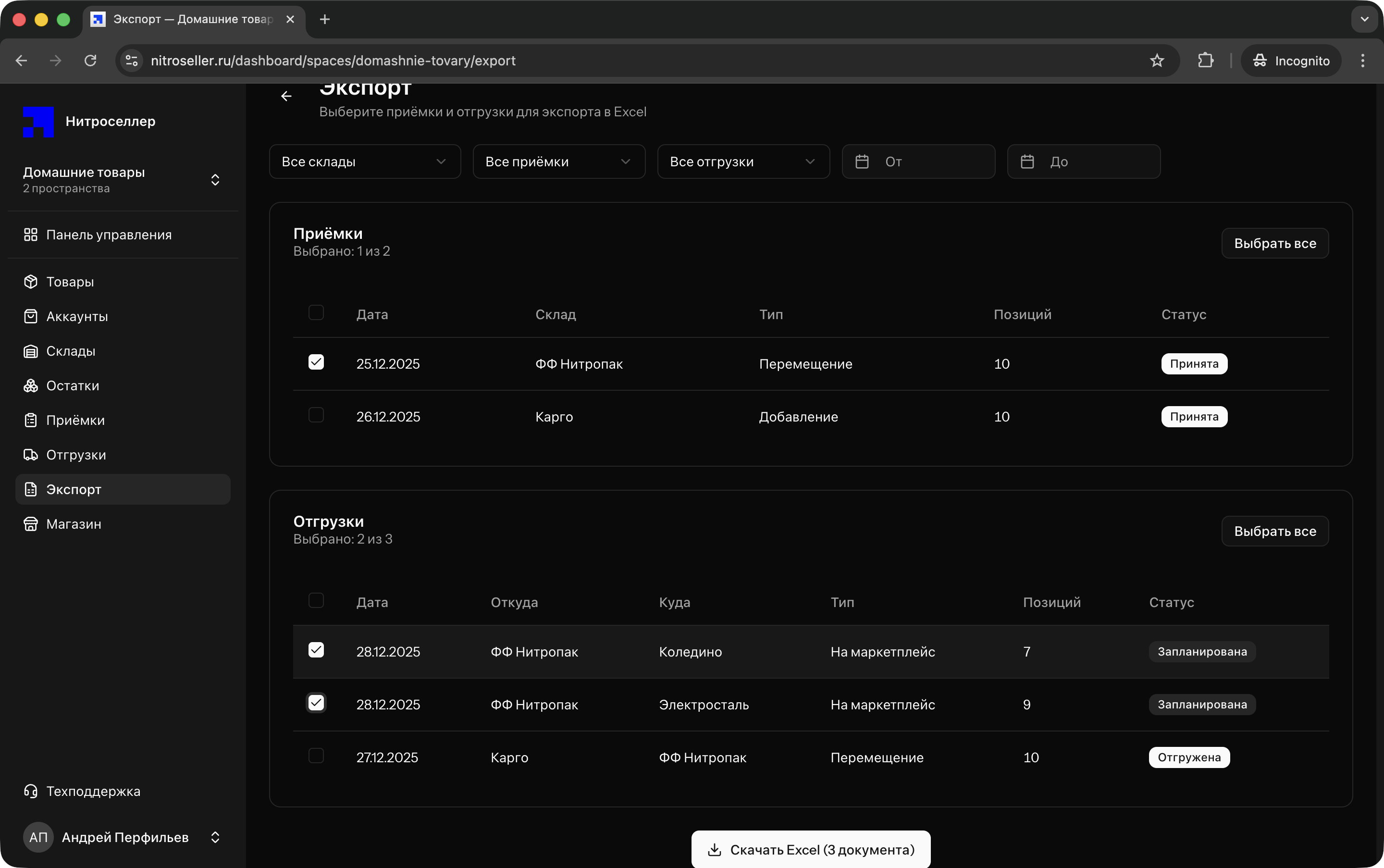The height and width of the screenshot is (868, 1384).
Task: Uncheck the 25.12.2025 ФФ Нитропак приёмка
Action: click(x=316, y=362)
